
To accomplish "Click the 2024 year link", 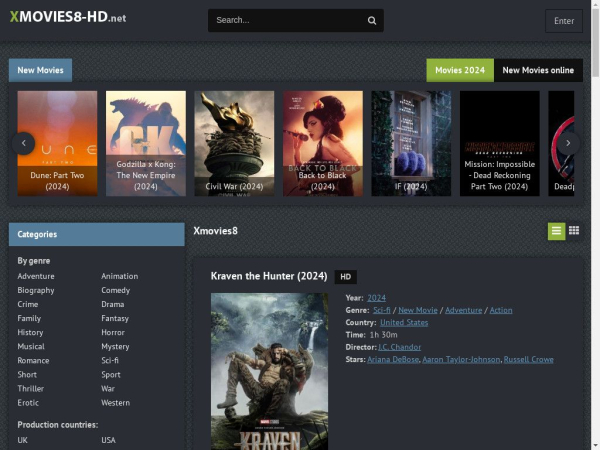I will tap(377, 298).
